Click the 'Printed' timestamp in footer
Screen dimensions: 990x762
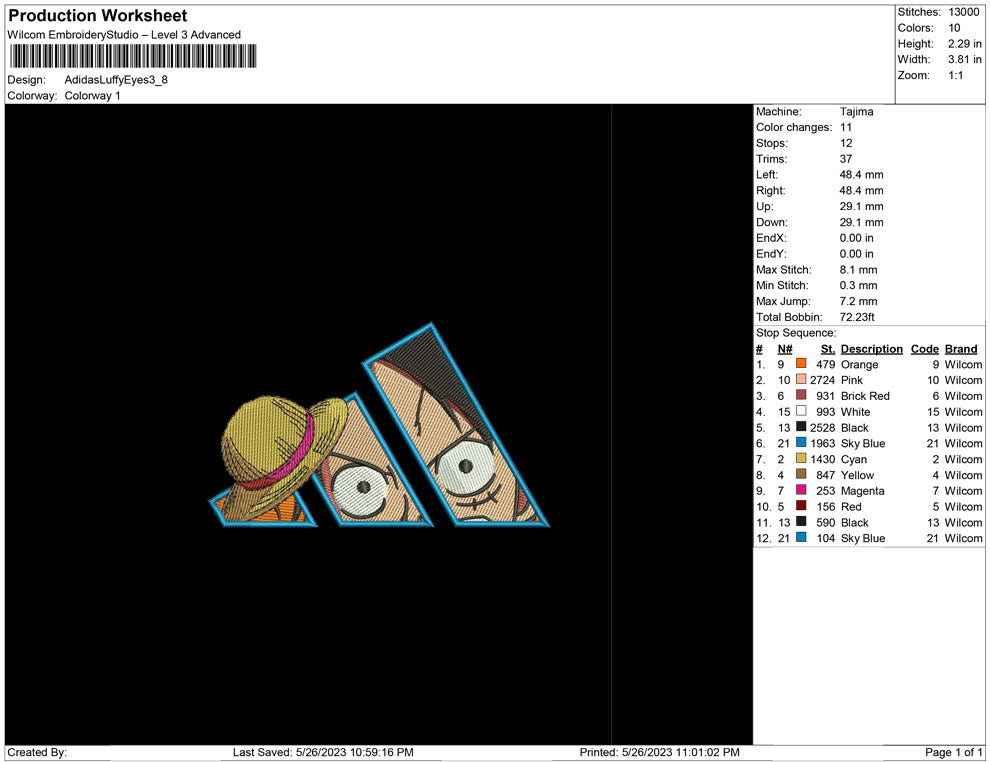point(659,752)
